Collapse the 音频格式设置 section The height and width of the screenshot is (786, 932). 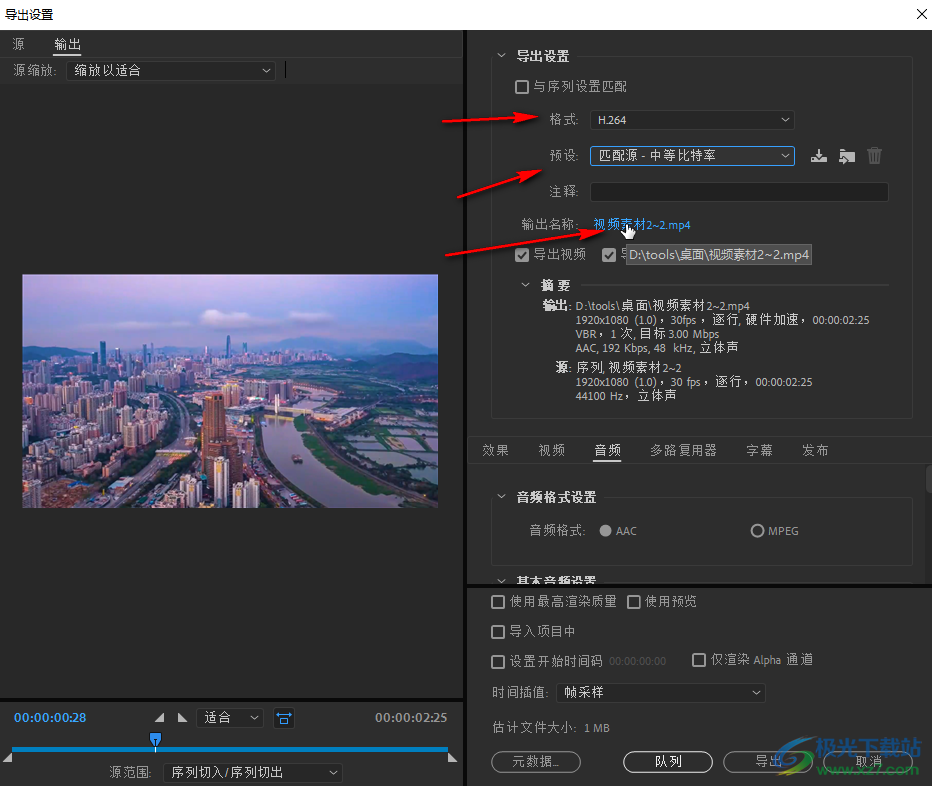click(x=502, y=496)
